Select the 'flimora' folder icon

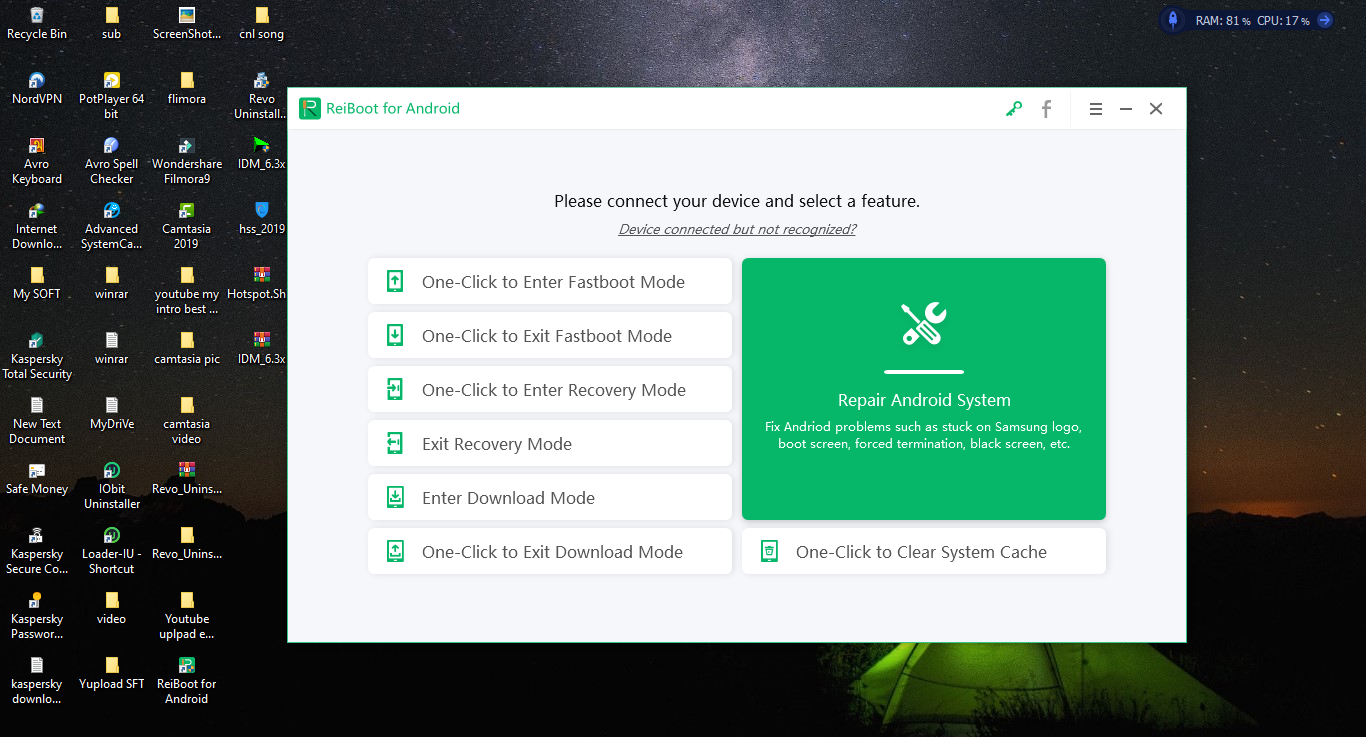[x=187, y=89]
